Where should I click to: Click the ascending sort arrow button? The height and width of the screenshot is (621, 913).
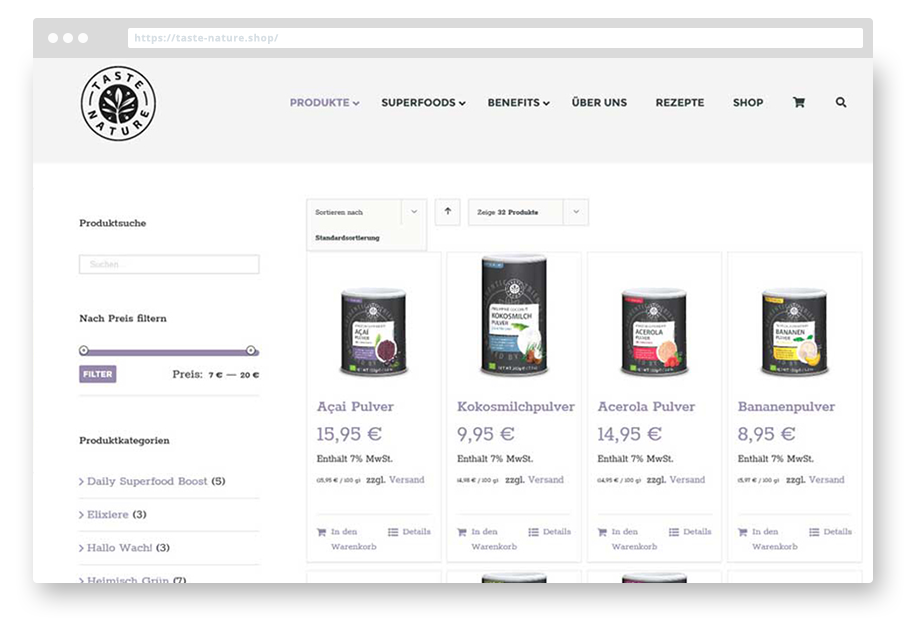448,212
